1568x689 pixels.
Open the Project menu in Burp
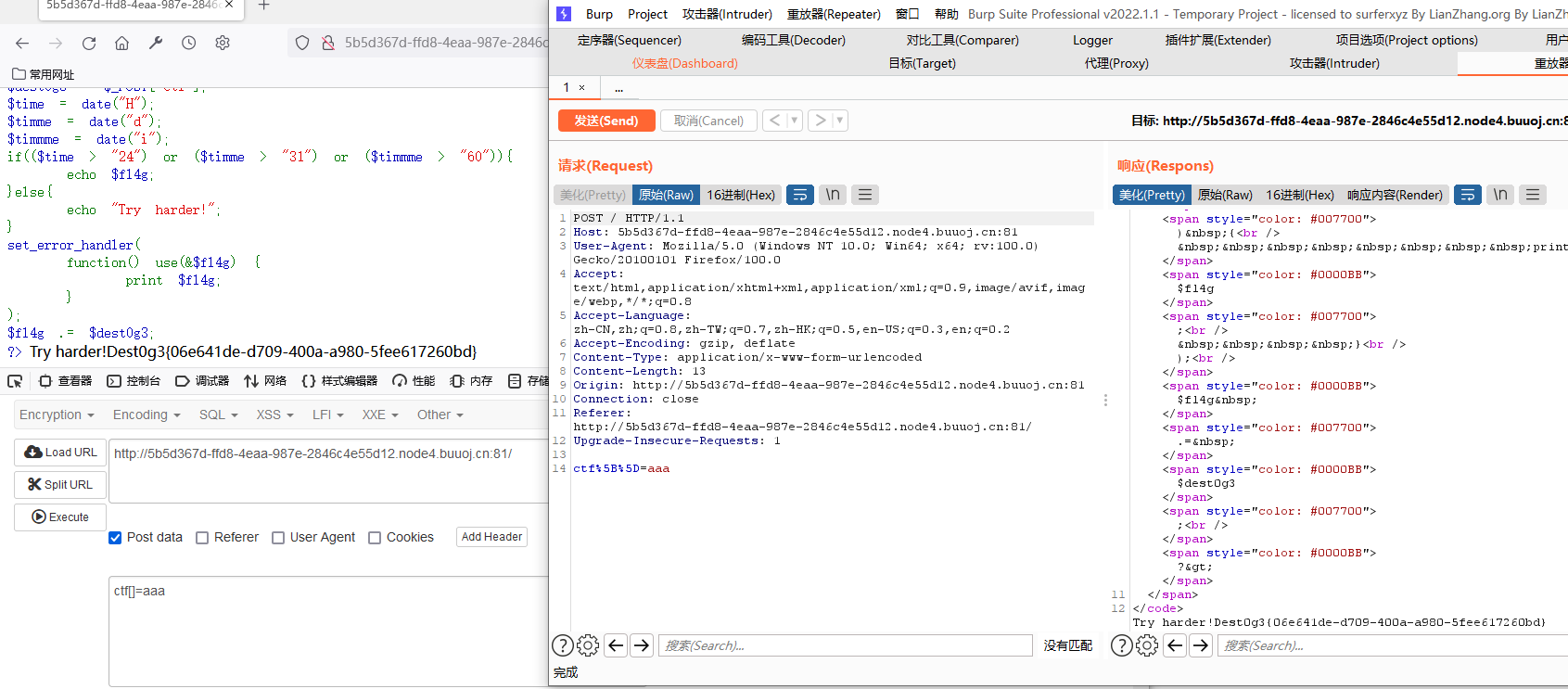[647, 14]
